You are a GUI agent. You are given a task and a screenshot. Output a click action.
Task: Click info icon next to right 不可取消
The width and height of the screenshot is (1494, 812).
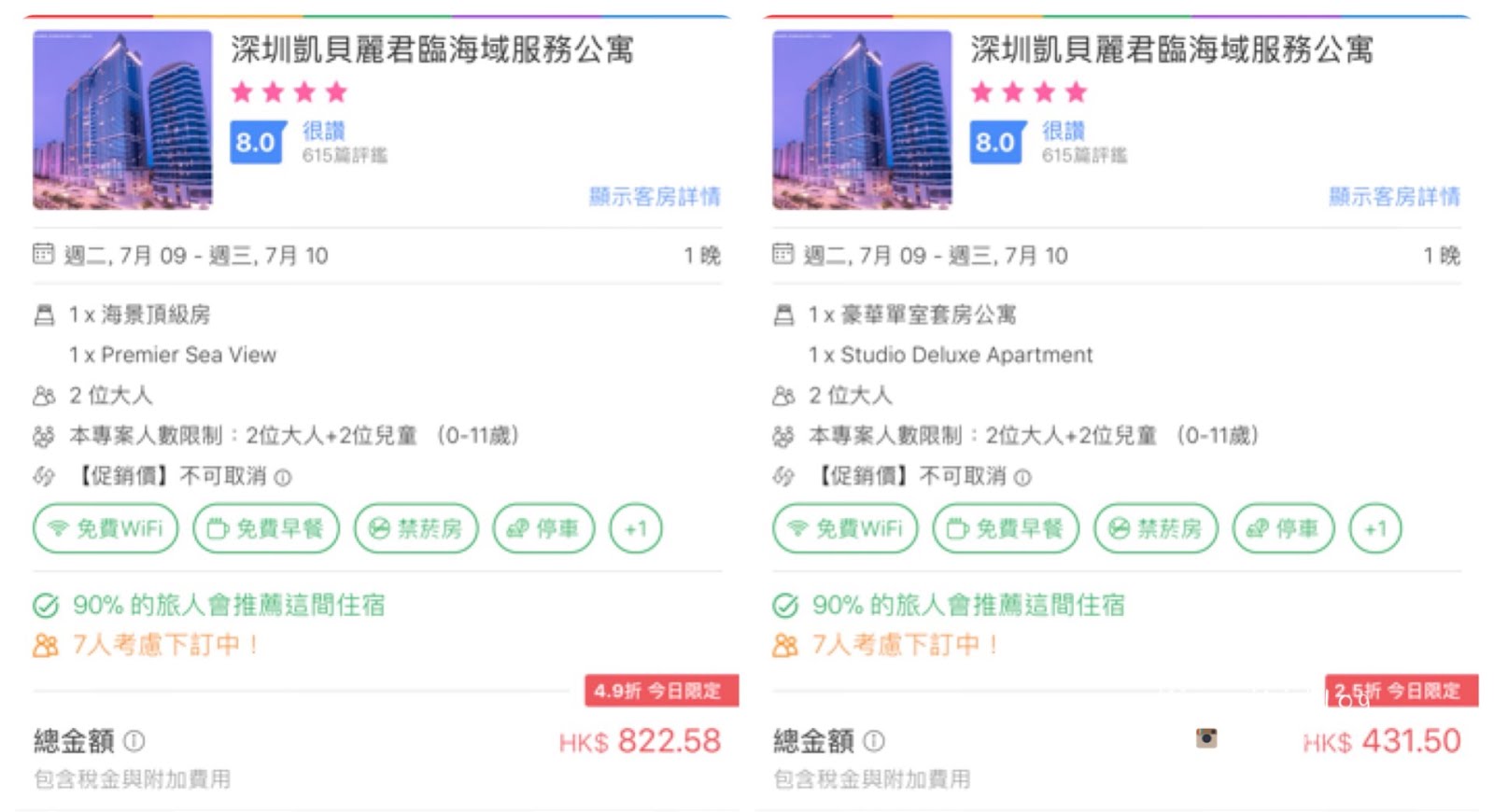coord(1022,478)
